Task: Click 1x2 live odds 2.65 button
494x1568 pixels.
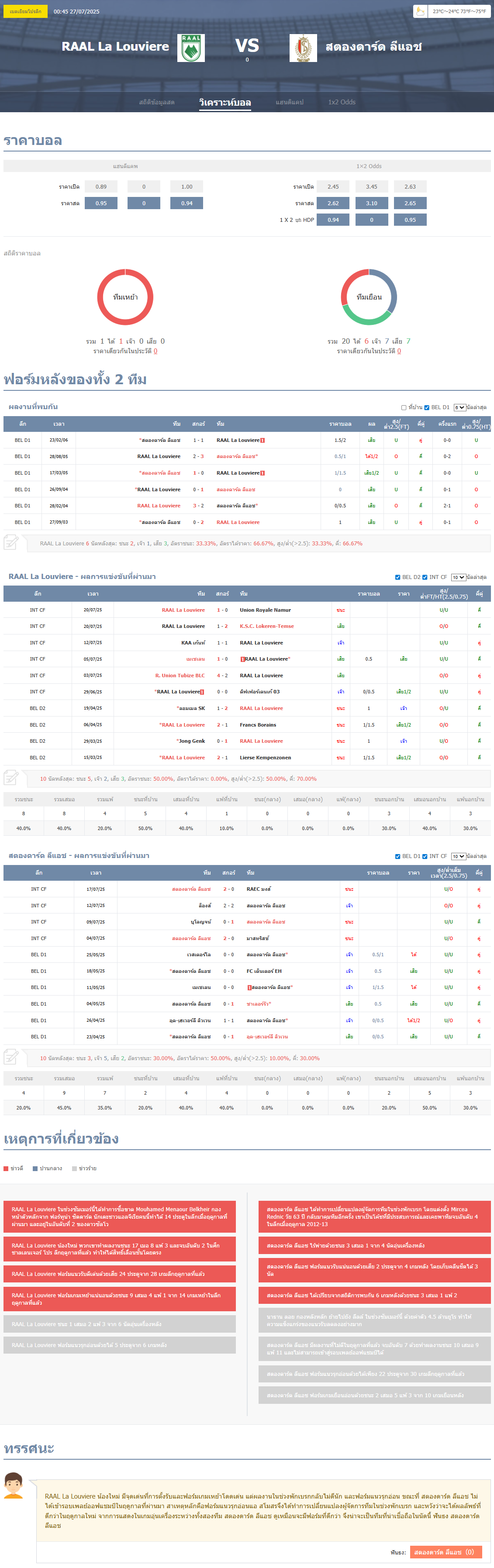Action: pyautogui.click(x=410, y=203)
